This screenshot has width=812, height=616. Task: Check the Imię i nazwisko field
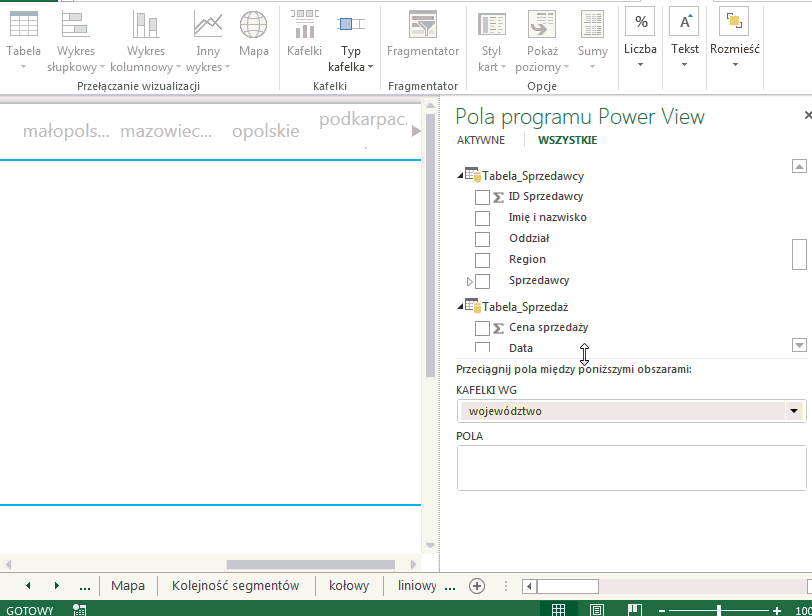point(482,218)
